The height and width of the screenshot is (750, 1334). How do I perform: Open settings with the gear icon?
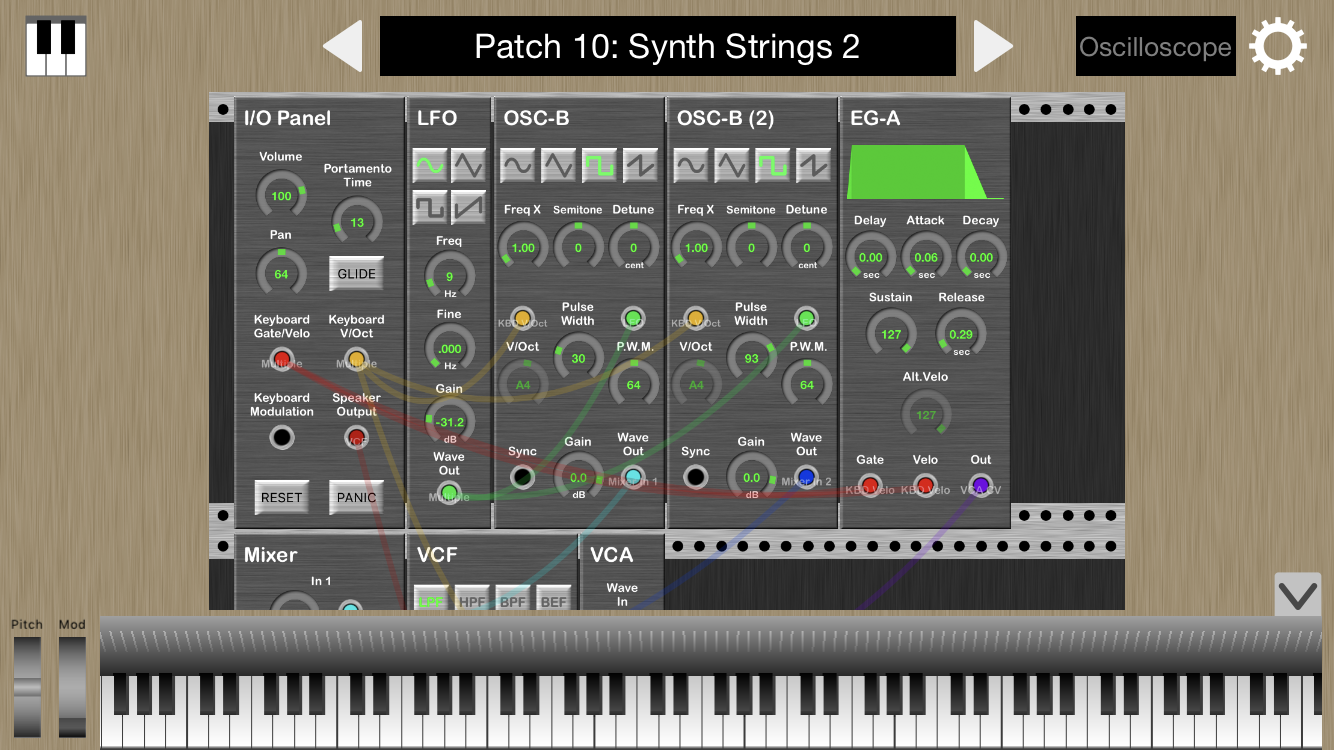1277,46
